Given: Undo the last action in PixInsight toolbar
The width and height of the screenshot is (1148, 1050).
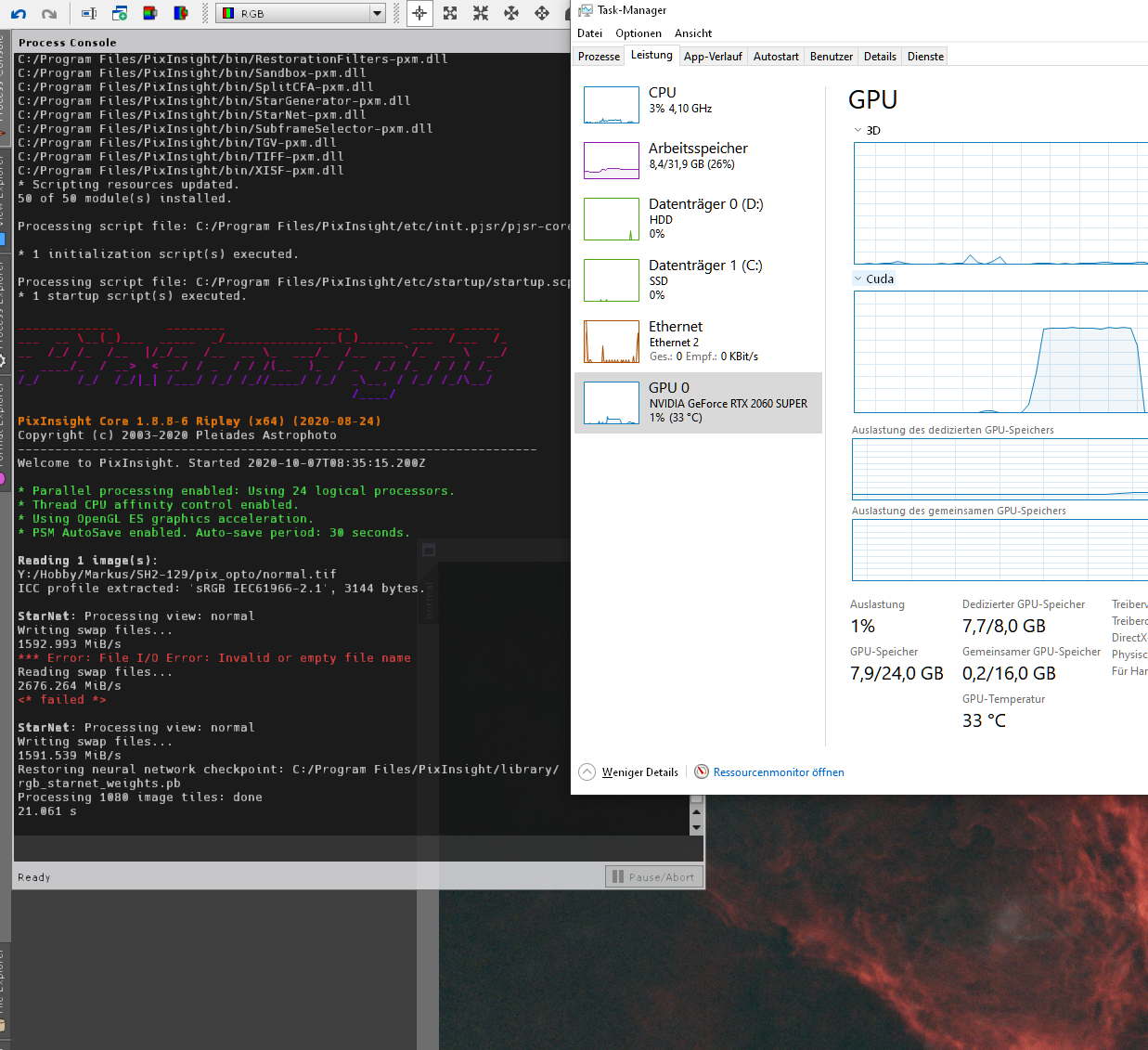Looking at the screenshot, I should pos(19,14).
